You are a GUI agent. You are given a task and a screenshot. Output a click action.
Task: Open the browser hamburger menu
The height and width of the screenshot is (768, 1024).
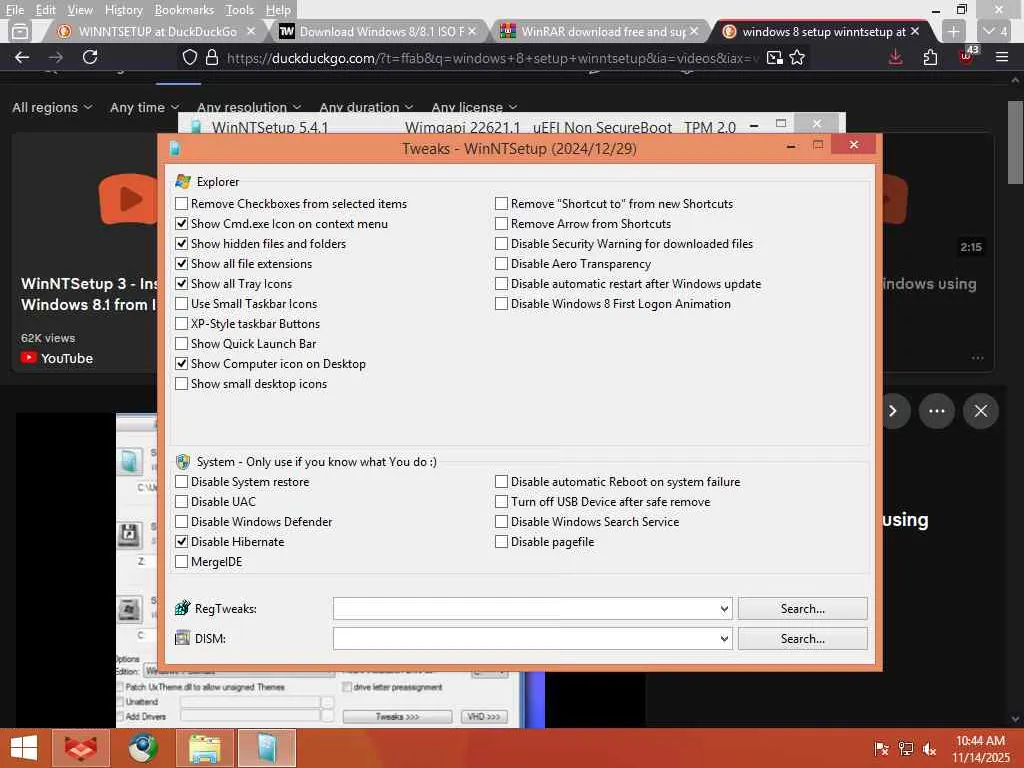(x=1002, y=57)
